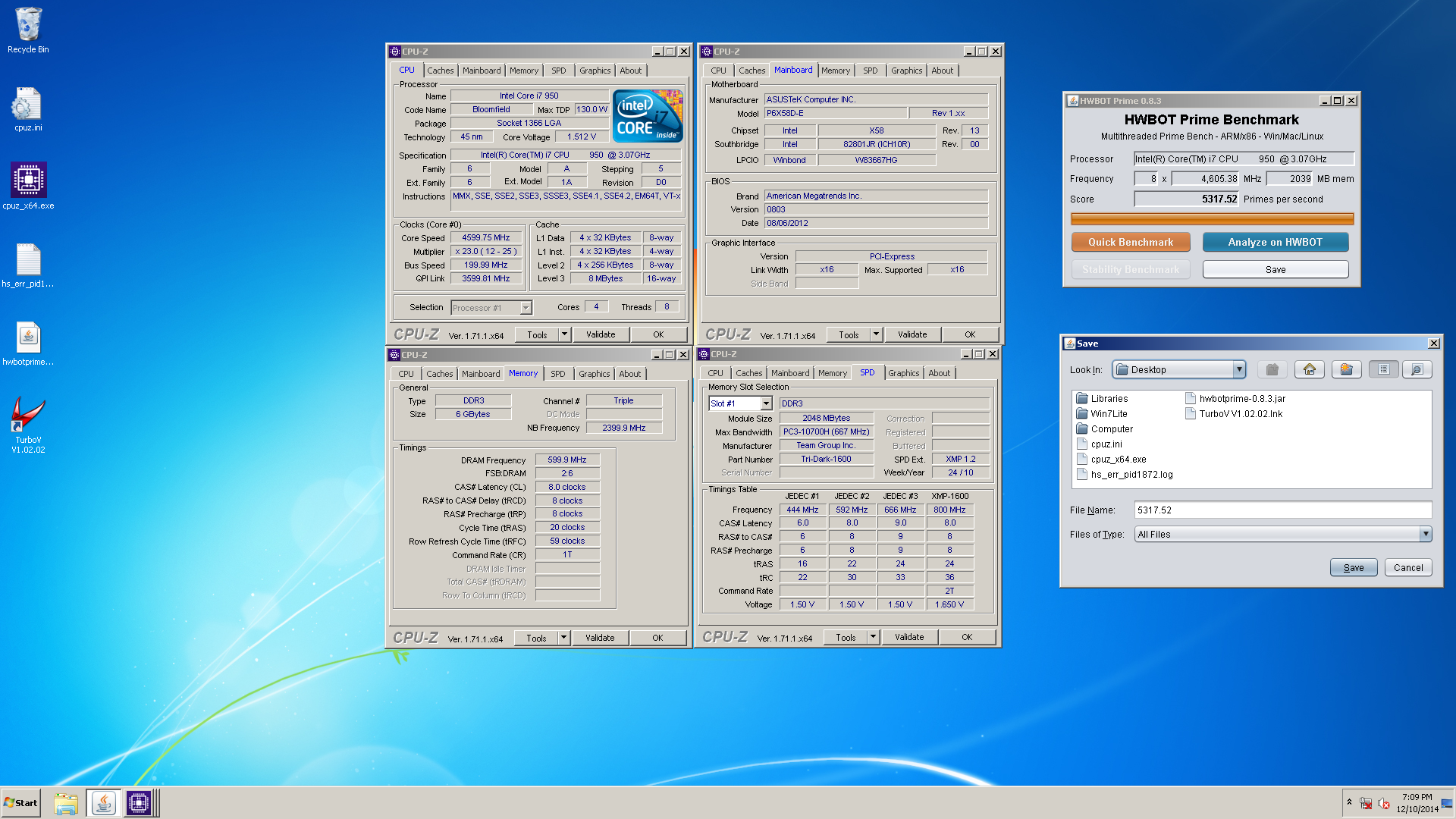Click Validate in the CPU tab window
This screenshot has height=819, width=1456.
(x=601, y=334)
